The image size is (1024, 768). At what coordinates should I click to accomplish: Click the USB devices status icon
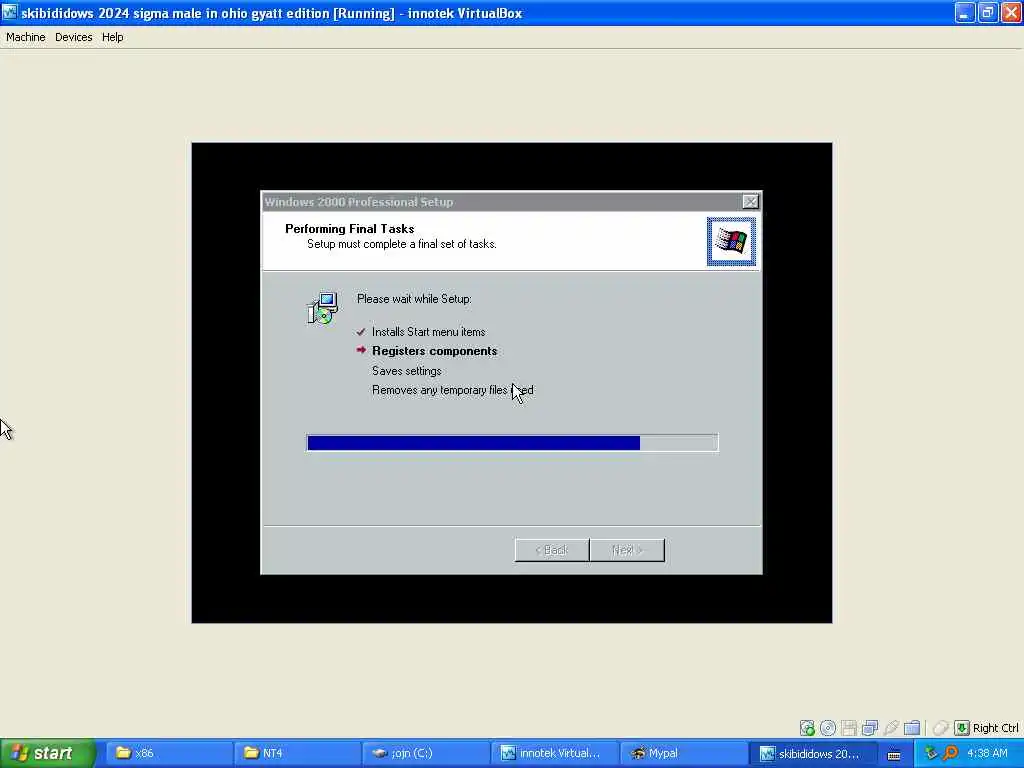(x=891, y=728)
